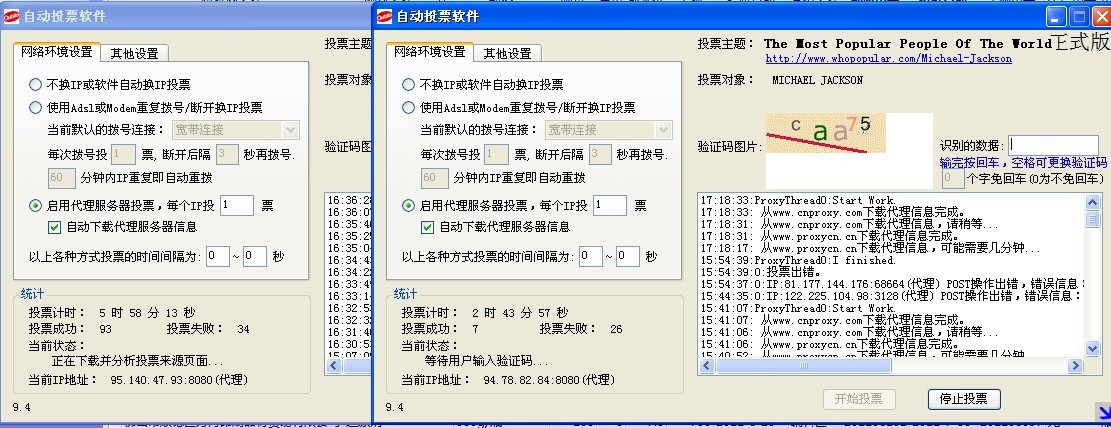Screen dimensions: 1111x428
Task: Click the interval minimum field in the right window
Action: point(591,257)
